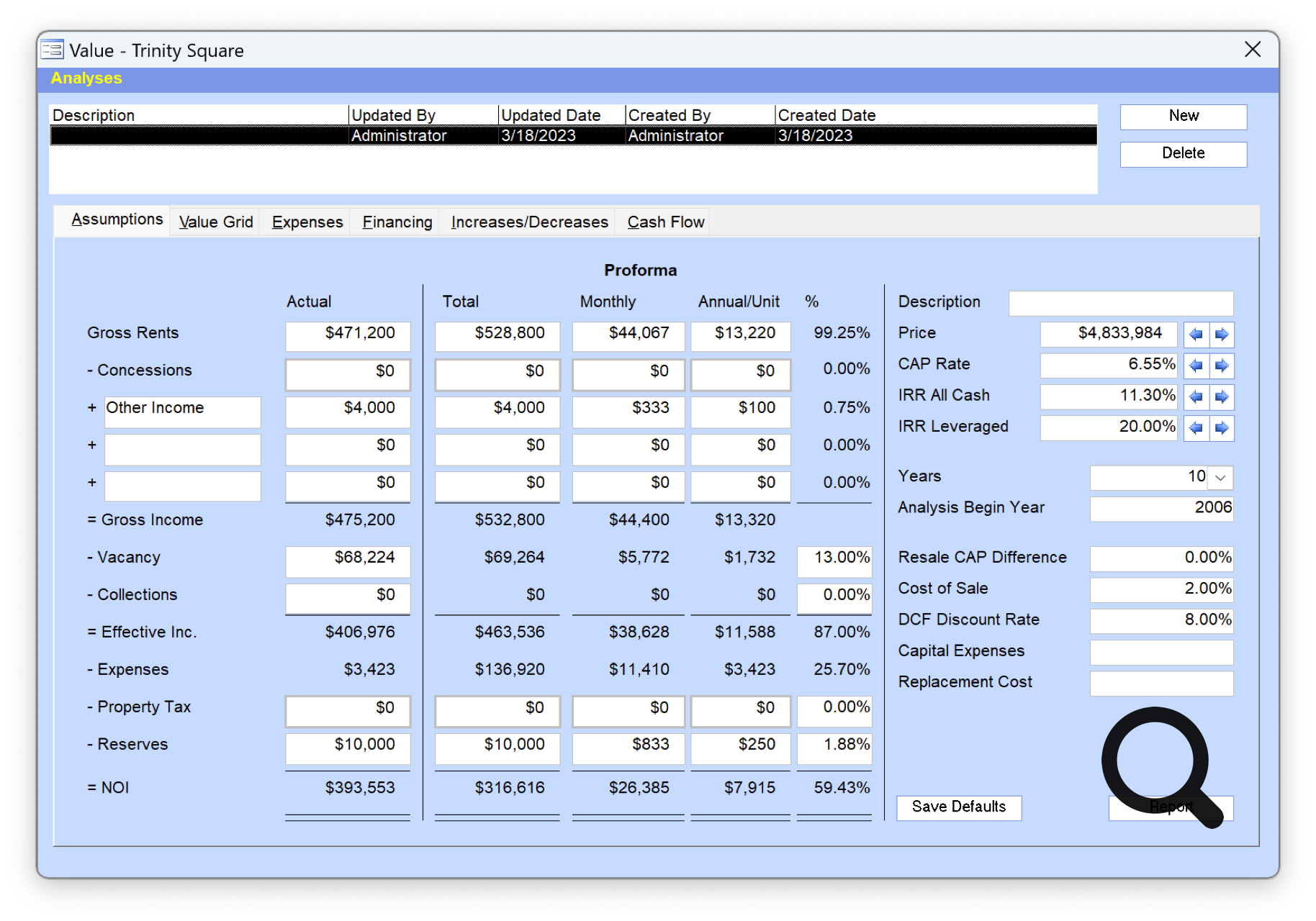Click the IRR Leveraged field showing 20.00%

(x=1109, y=428)
